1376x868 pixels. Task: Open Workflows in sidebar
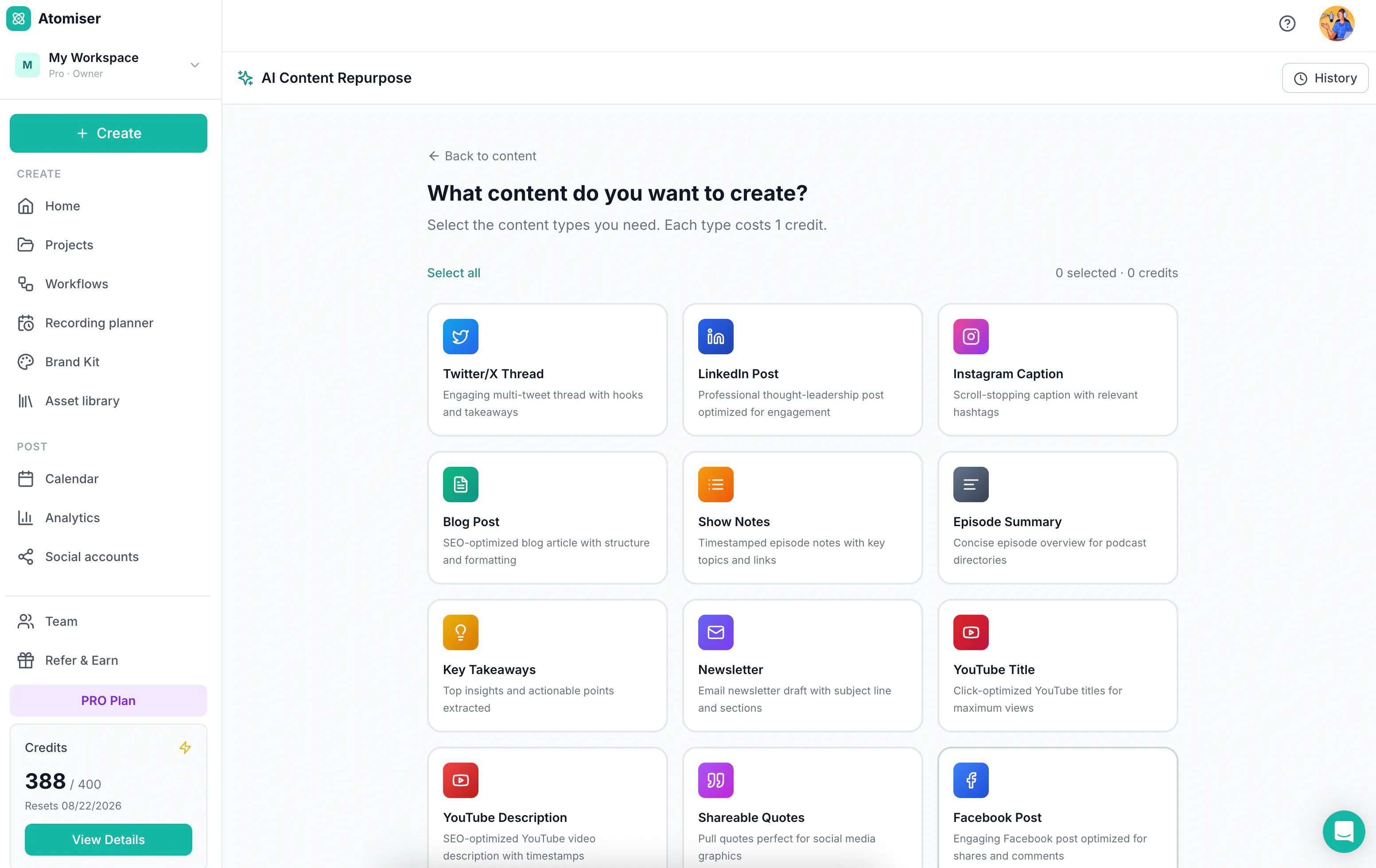(x=108, y=284)
